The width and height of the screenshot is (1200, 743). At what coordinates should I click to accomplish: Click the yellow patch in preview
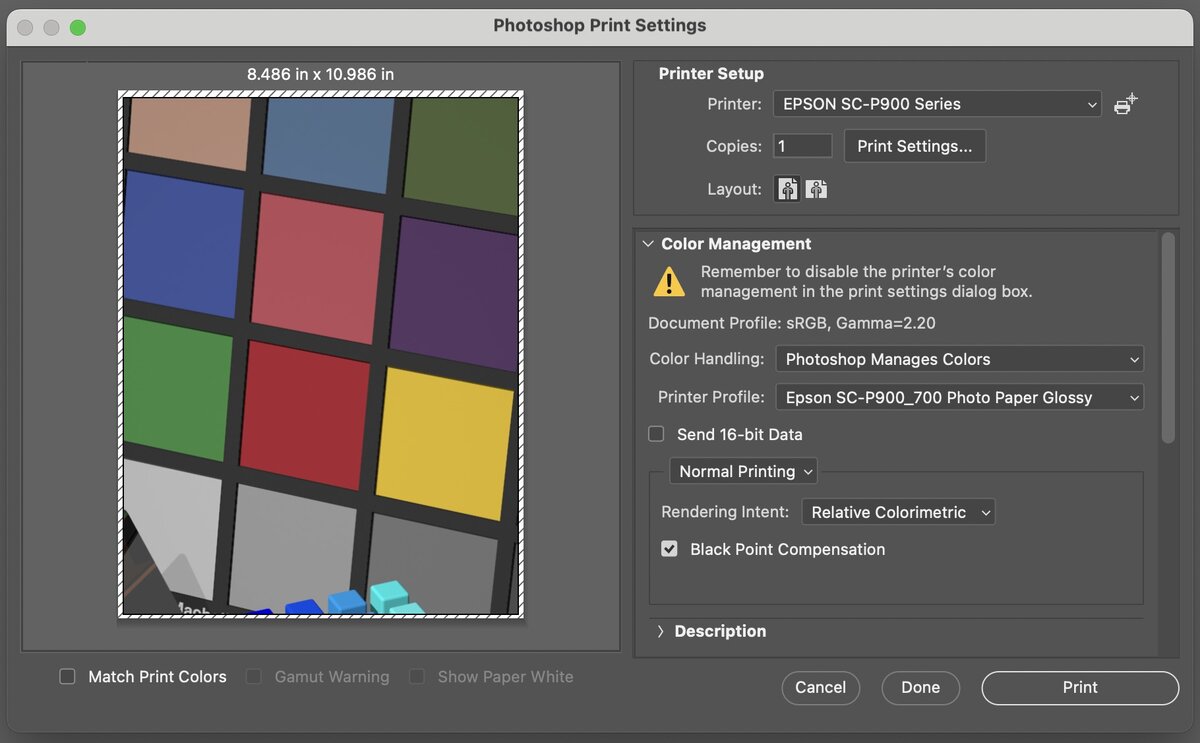click(443, 442)
